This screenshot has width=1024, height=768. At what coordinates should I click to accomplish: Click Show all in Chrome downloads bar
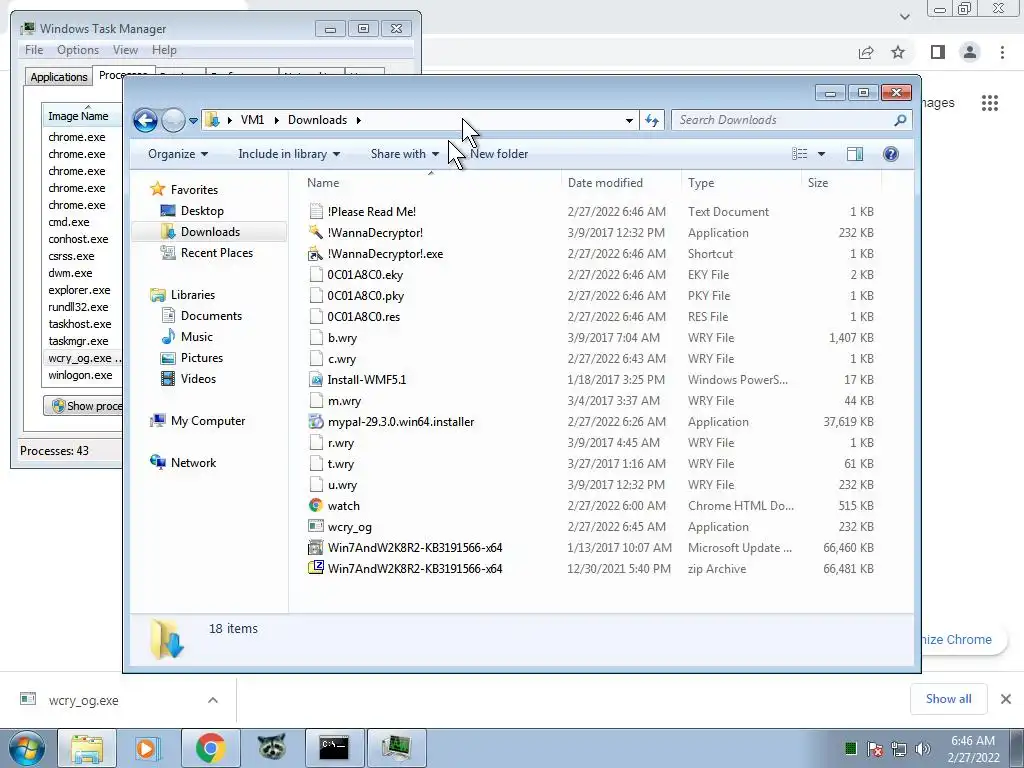pos(949,699)
